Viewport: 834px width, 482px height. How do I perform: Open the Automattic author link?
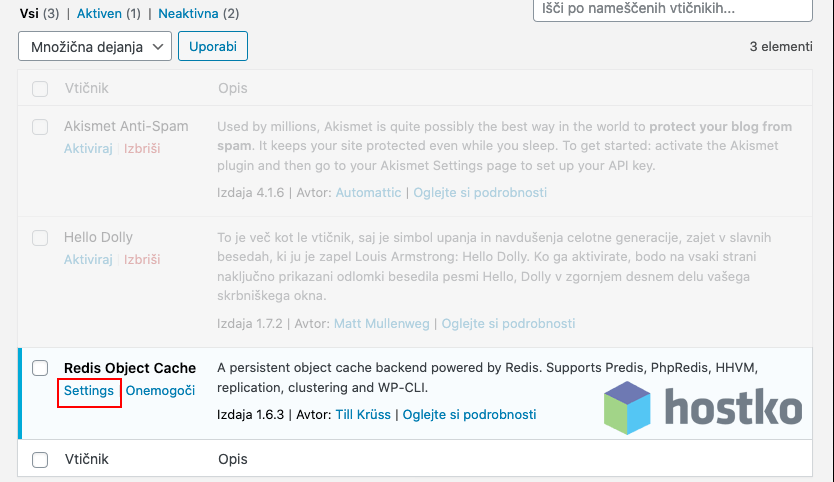(368, 192)
